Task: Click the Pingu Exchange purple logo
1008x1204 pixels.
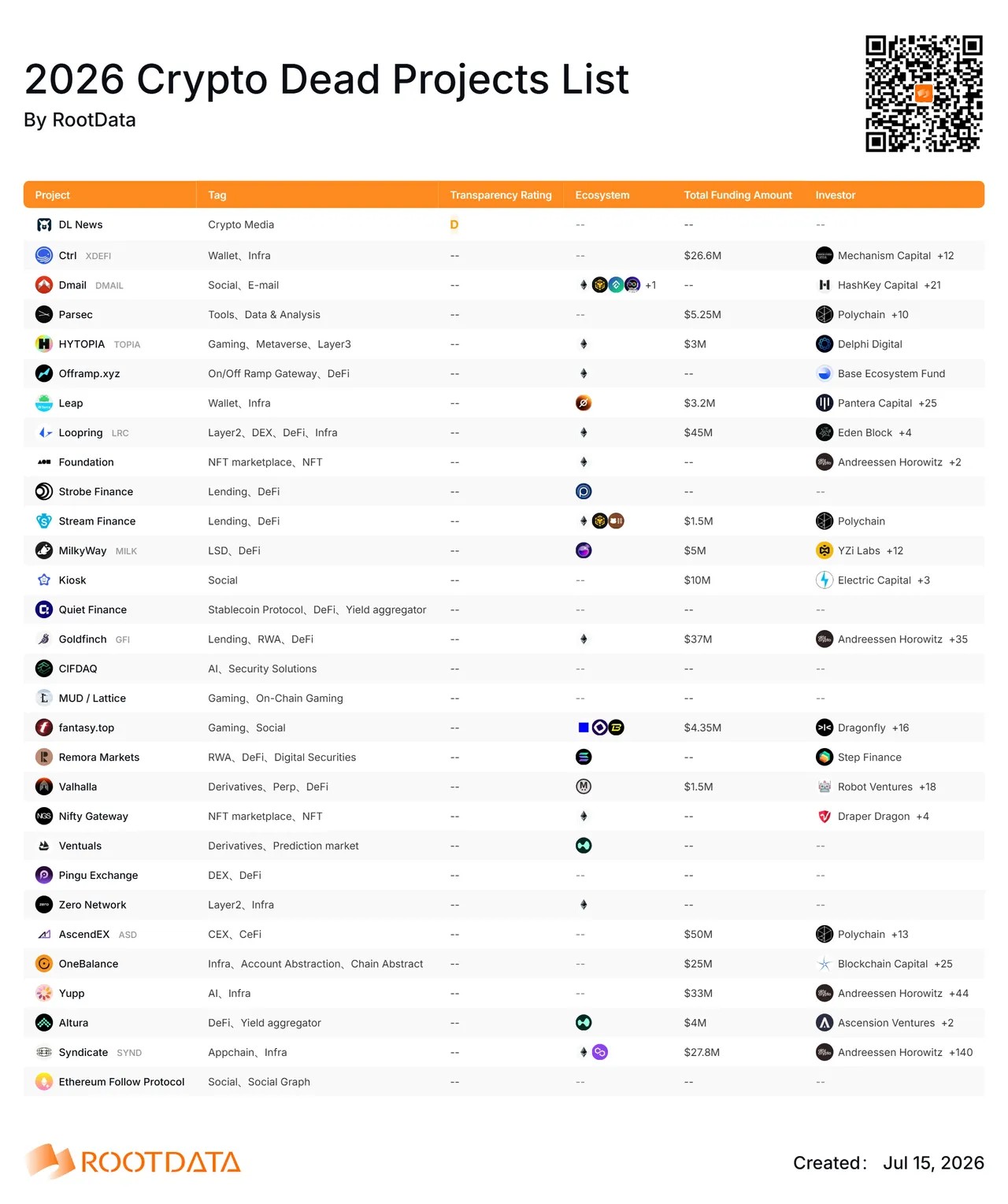Action: click(44, 876)
